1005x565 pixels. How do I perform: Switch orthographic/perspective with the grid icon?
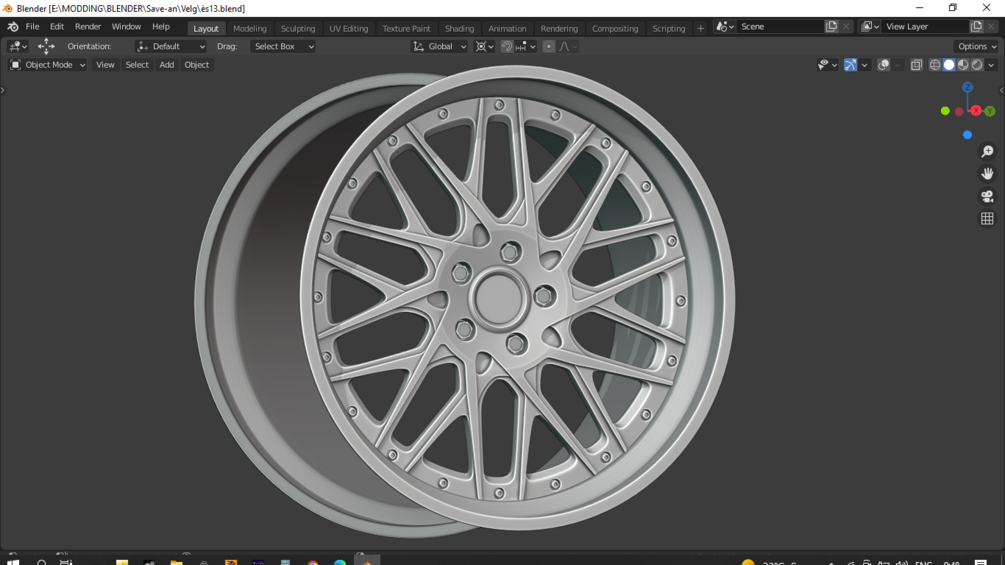pyautogui.click(x=987, y=219)
